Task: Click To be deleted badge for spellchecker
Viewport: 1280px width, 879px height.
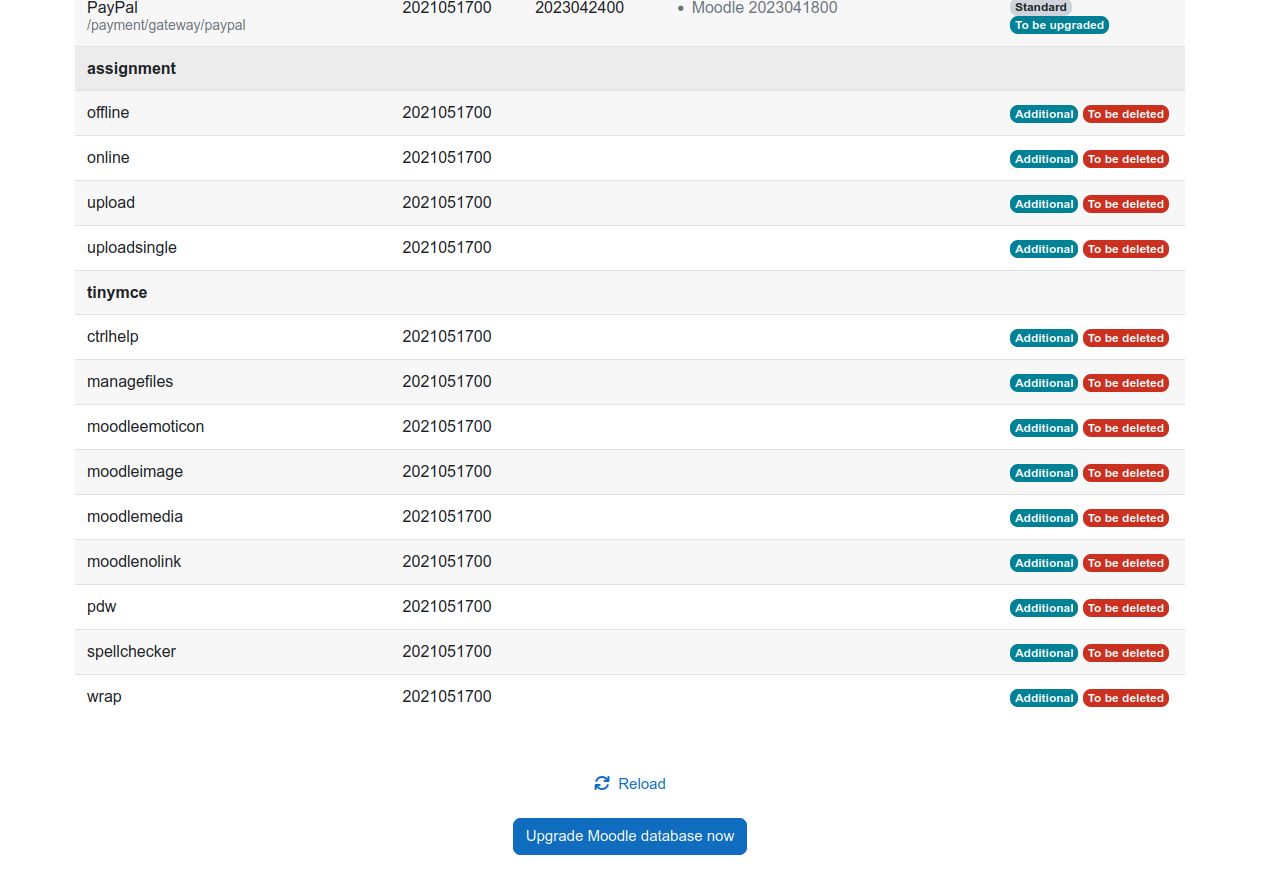Action: 1126,653
